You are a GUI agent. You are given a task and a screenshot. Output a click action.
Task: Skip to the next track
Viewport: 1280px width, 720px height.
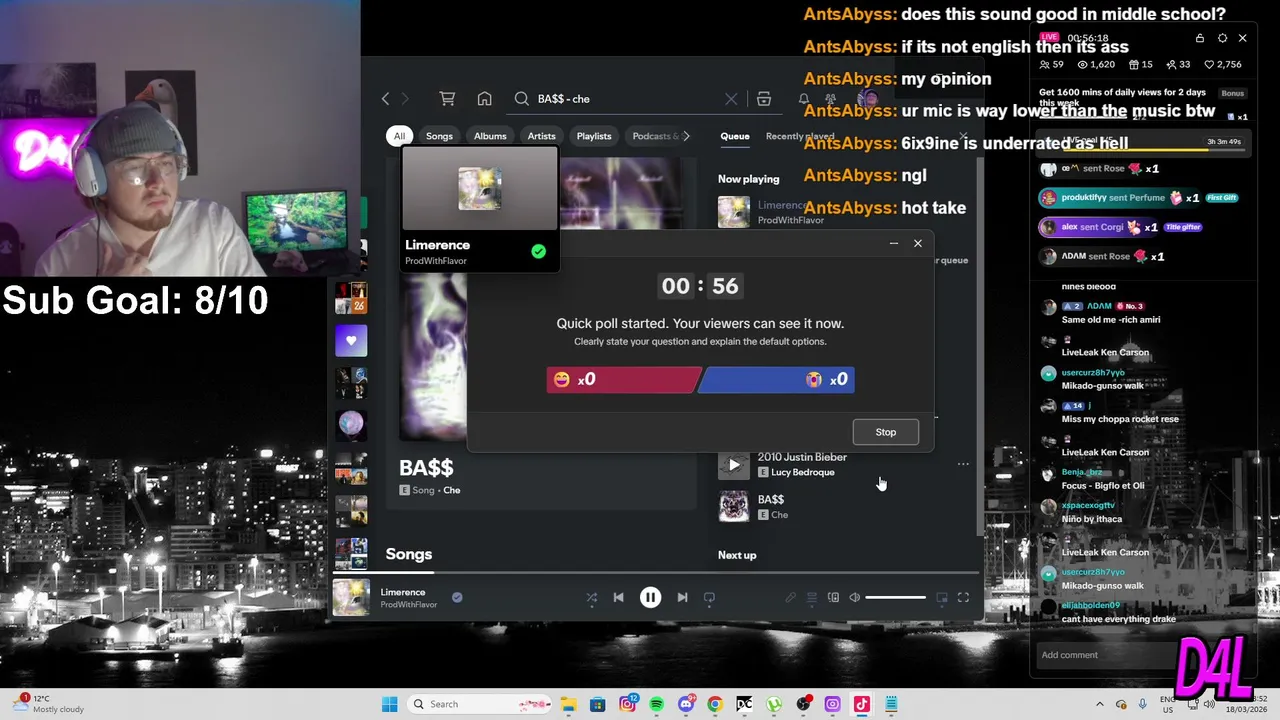click(682, 597)
